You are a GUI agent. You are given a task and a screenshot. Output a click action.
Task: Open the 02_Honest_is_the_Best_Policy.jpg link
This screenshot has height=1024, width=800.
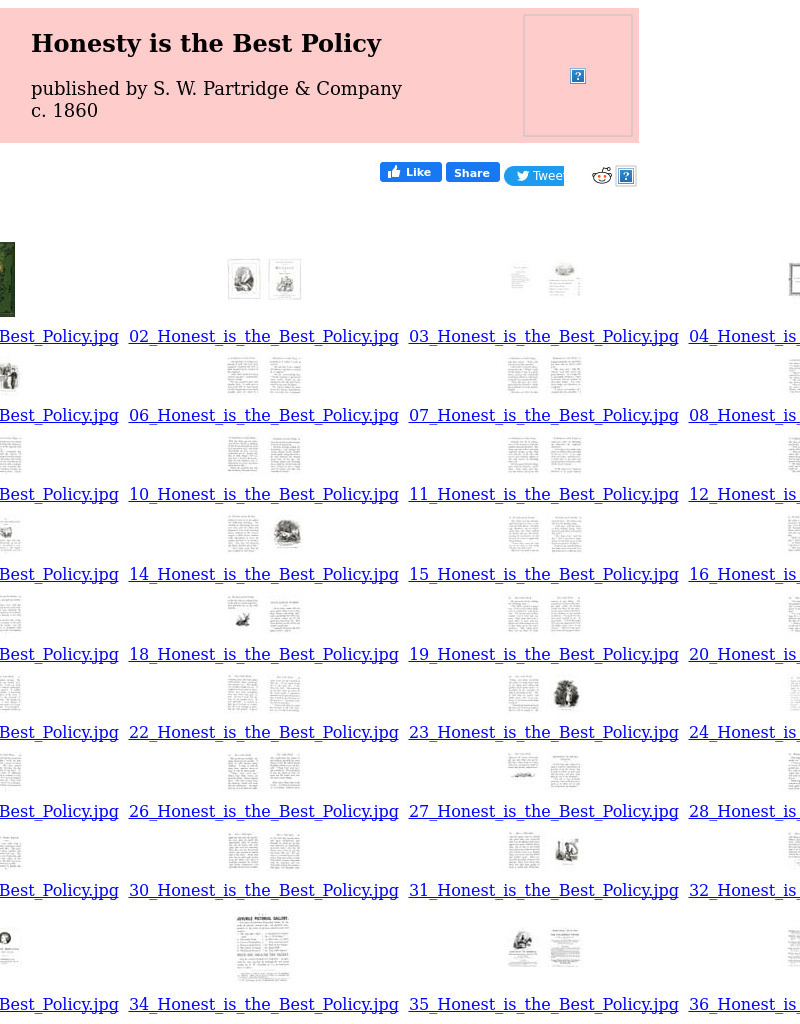(264, 336)
